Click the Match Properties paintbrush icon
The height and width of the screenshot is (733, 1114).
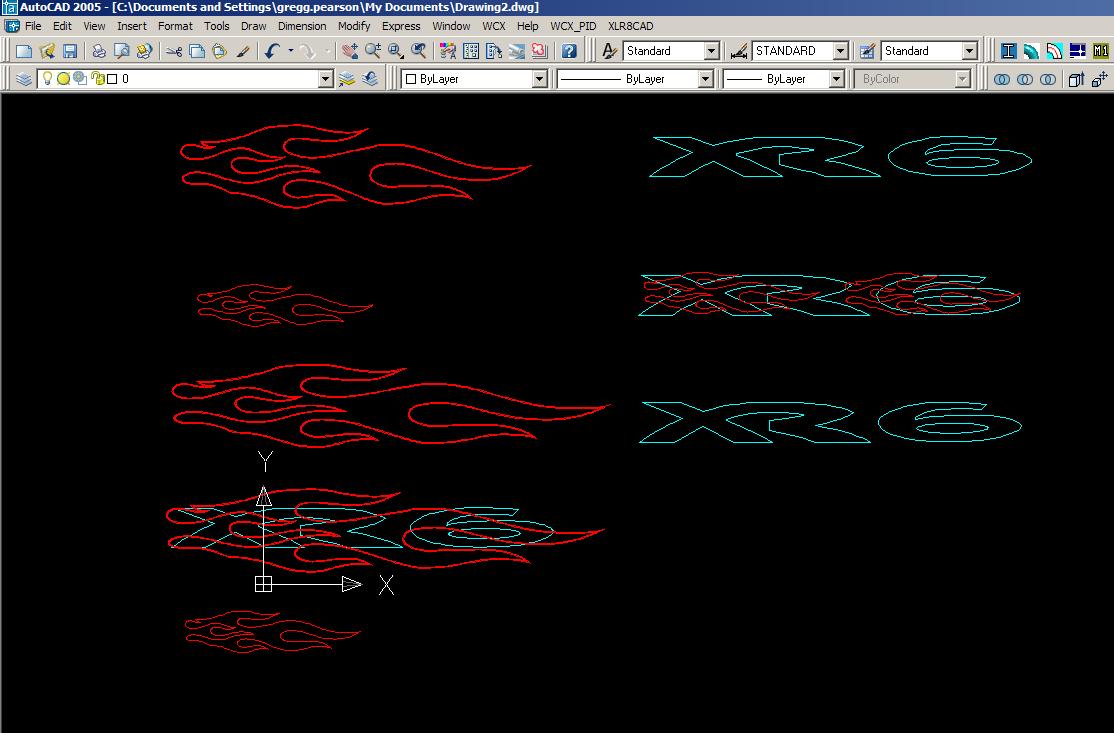click(x=243, y=51)
